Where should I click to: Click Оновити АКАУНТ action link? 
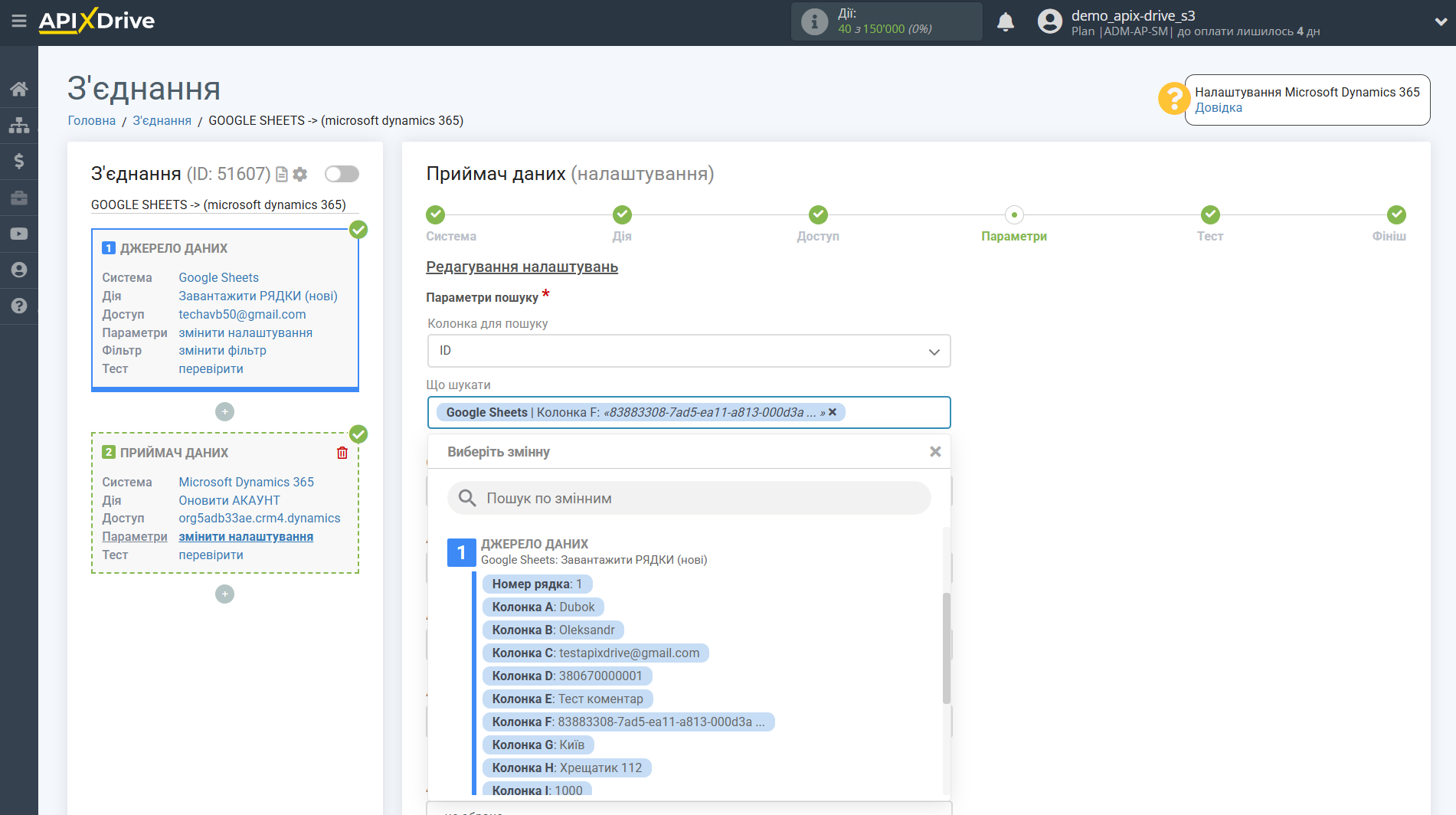230,500
